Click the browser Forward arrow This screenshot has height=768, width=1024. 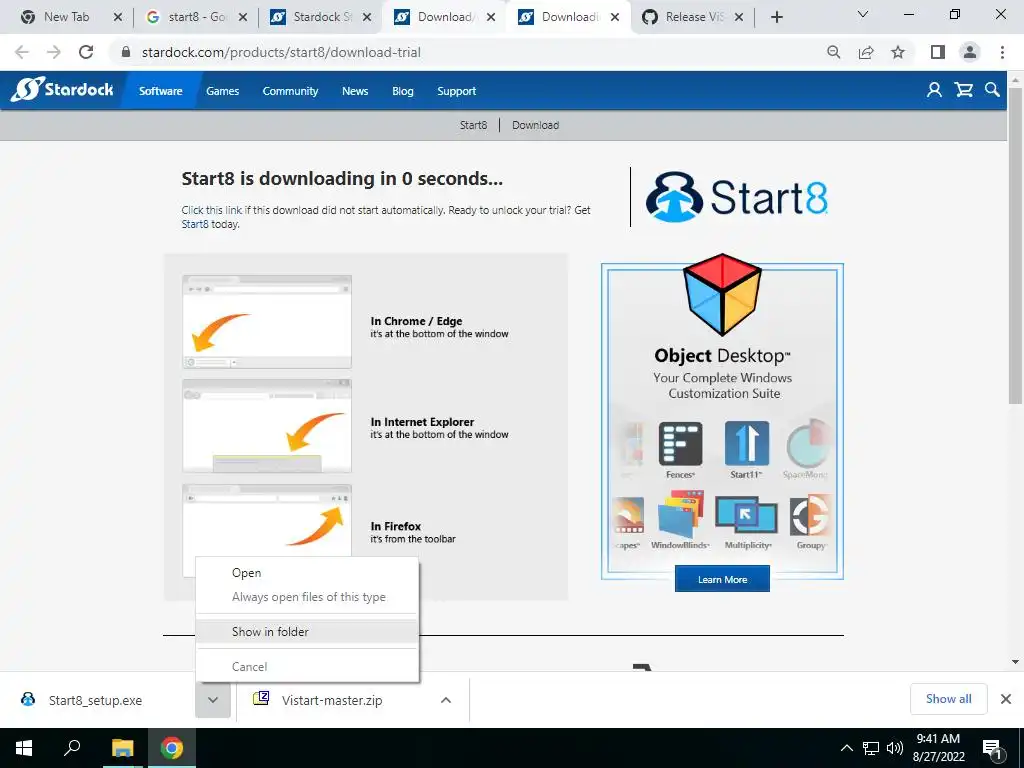[54, 52]
